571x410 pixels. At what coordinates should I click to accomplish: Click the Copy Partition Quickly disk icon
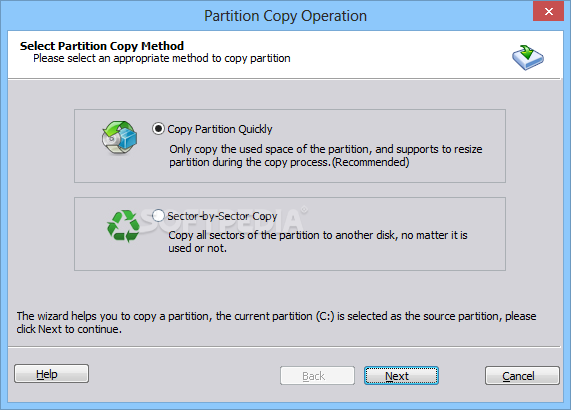(x=119, y=138)
